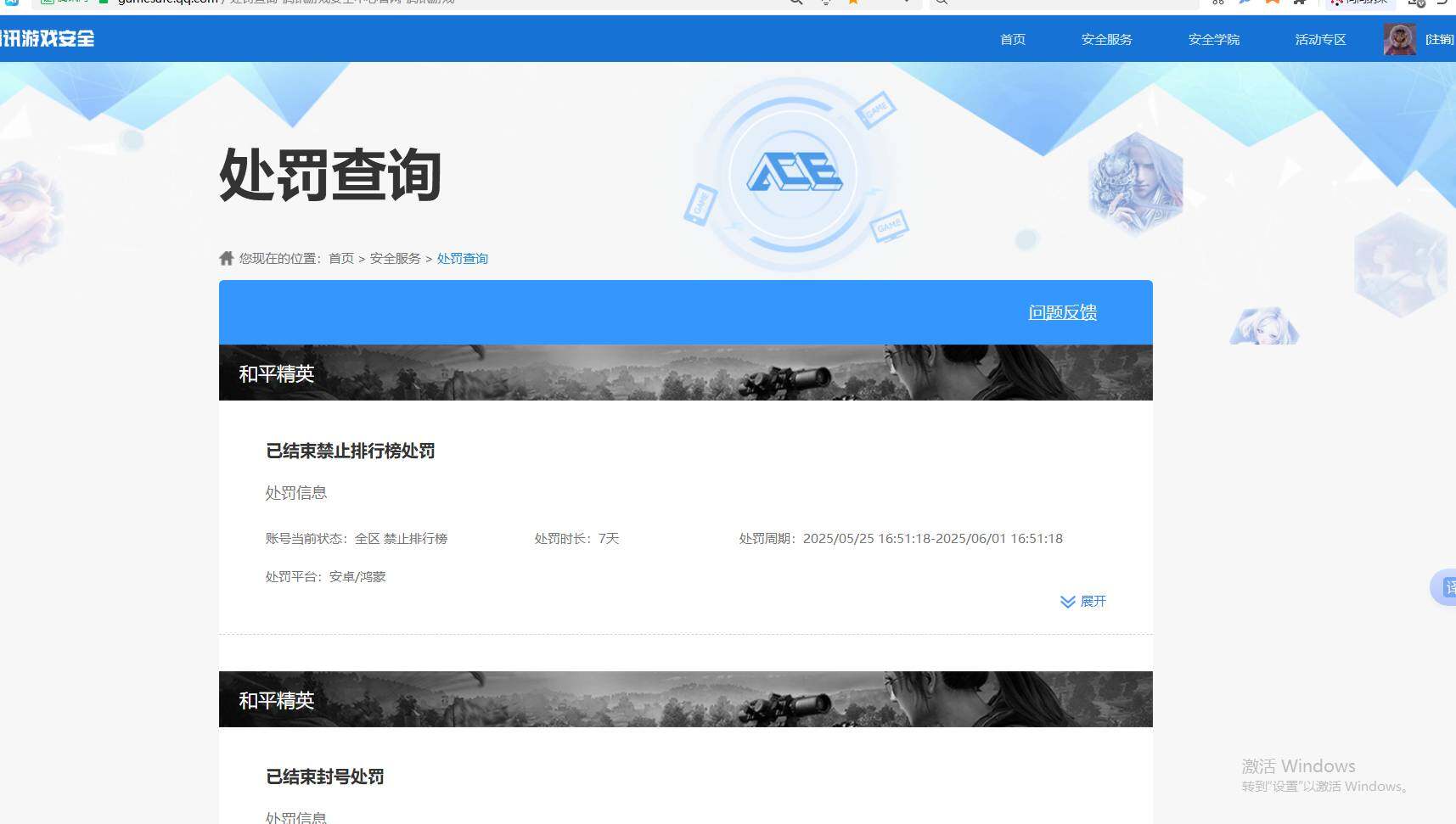1456x824 pixels.
Task: Expand the 和平精英 section banner
Action: click(685, 373)
